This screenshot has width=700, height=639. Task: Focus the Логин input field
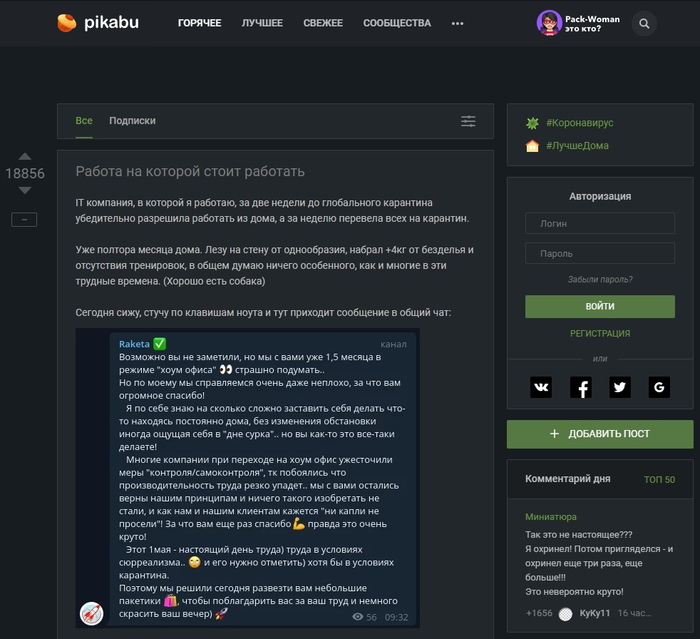pyautogui.click(x=600, y=223)
